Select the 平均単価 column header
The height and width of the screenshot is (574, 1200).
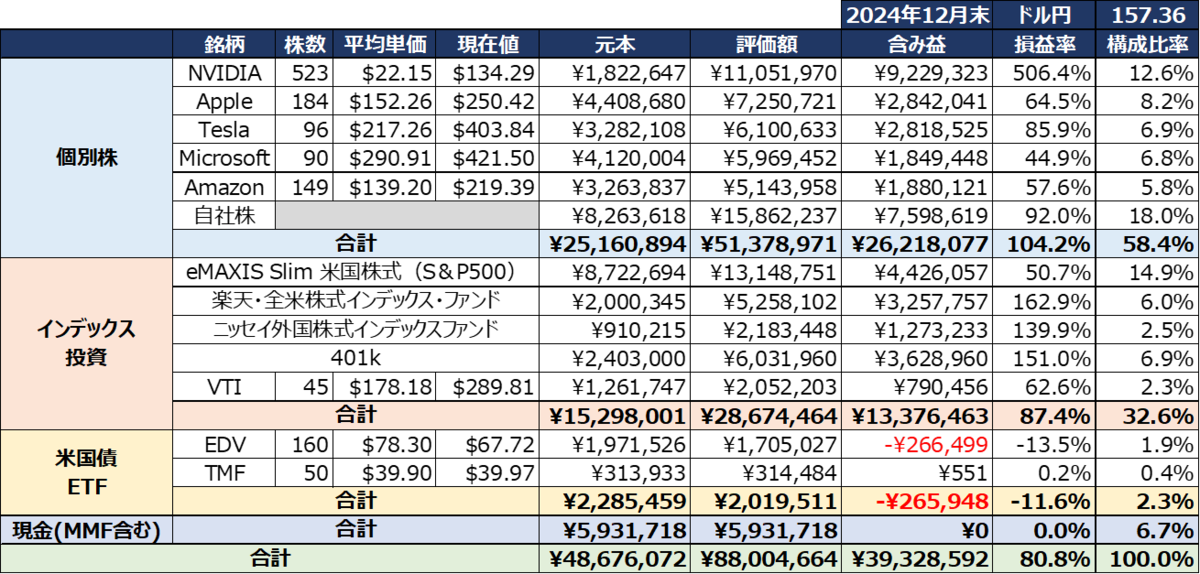pyautogui.click(x=385, y=45)
